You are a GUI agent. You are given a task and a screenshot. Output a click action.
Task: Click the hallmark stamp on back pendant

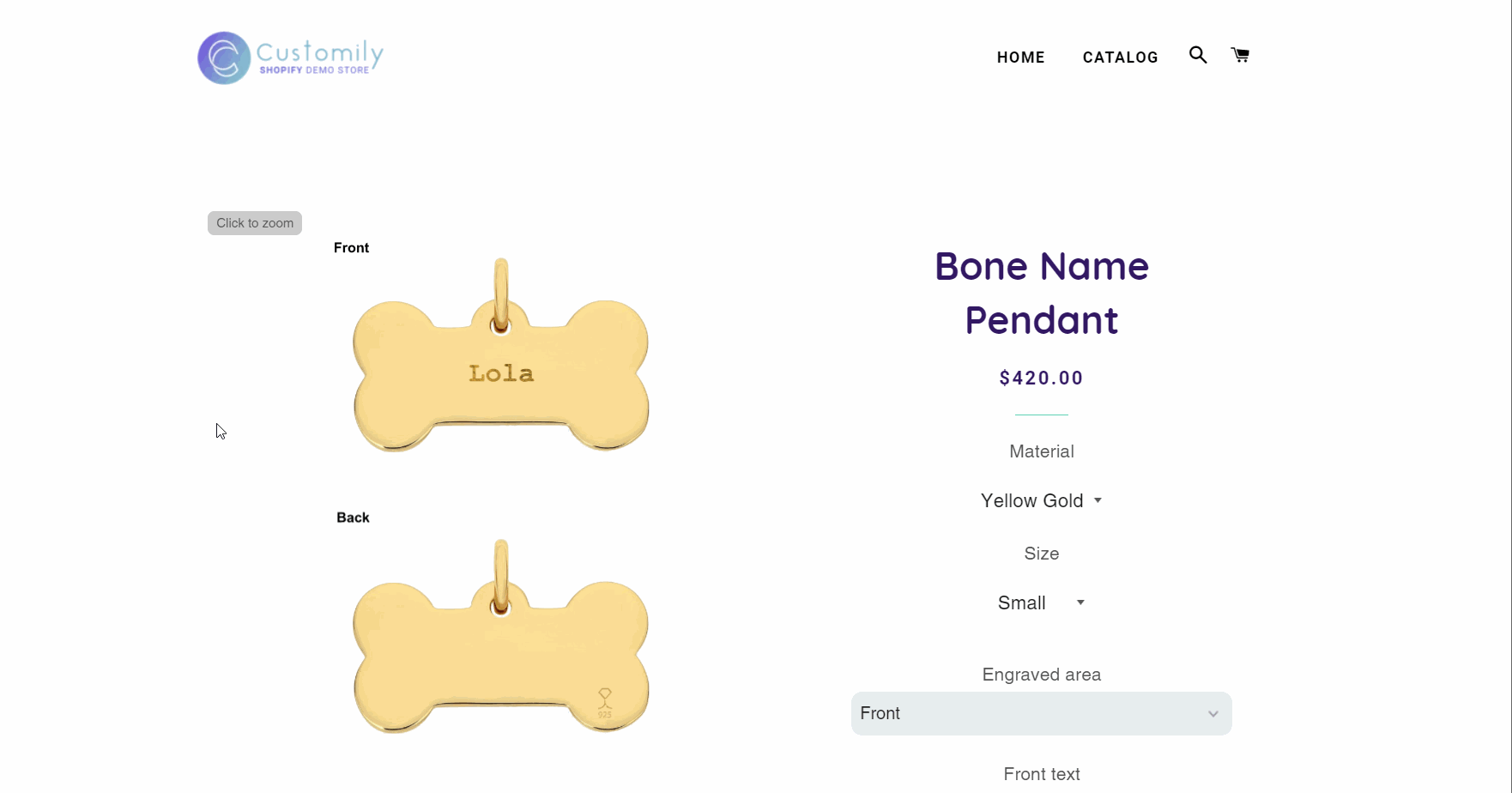point(605,702)
